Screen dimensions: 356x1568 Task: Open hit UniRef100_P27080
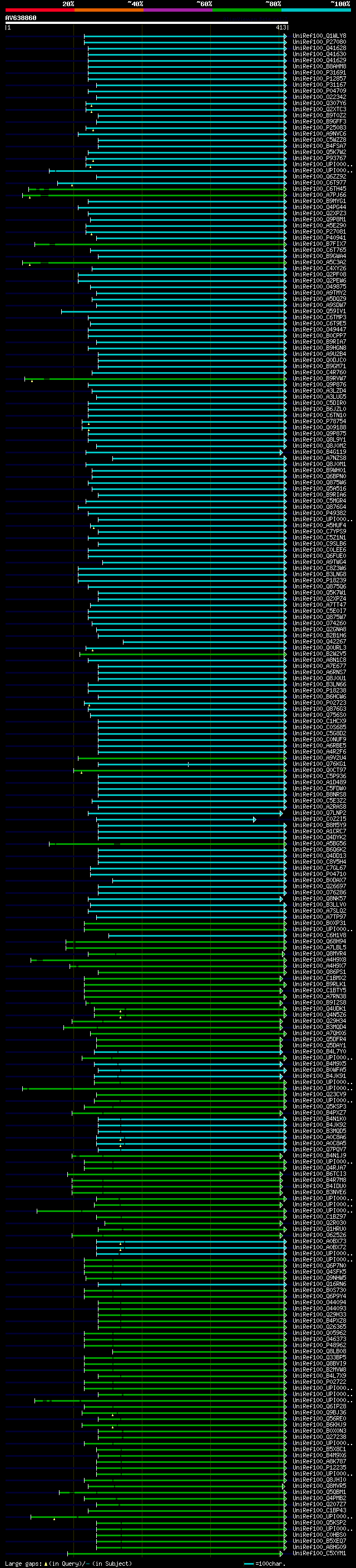pos(319,42)
